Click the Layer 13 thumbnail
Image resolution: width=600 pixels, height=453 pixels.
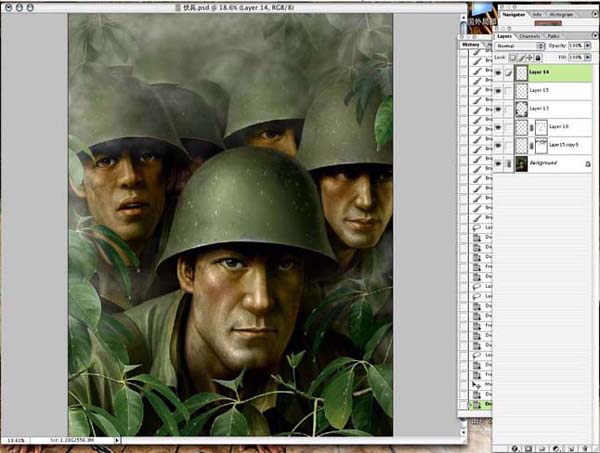(x=522, y=109)
